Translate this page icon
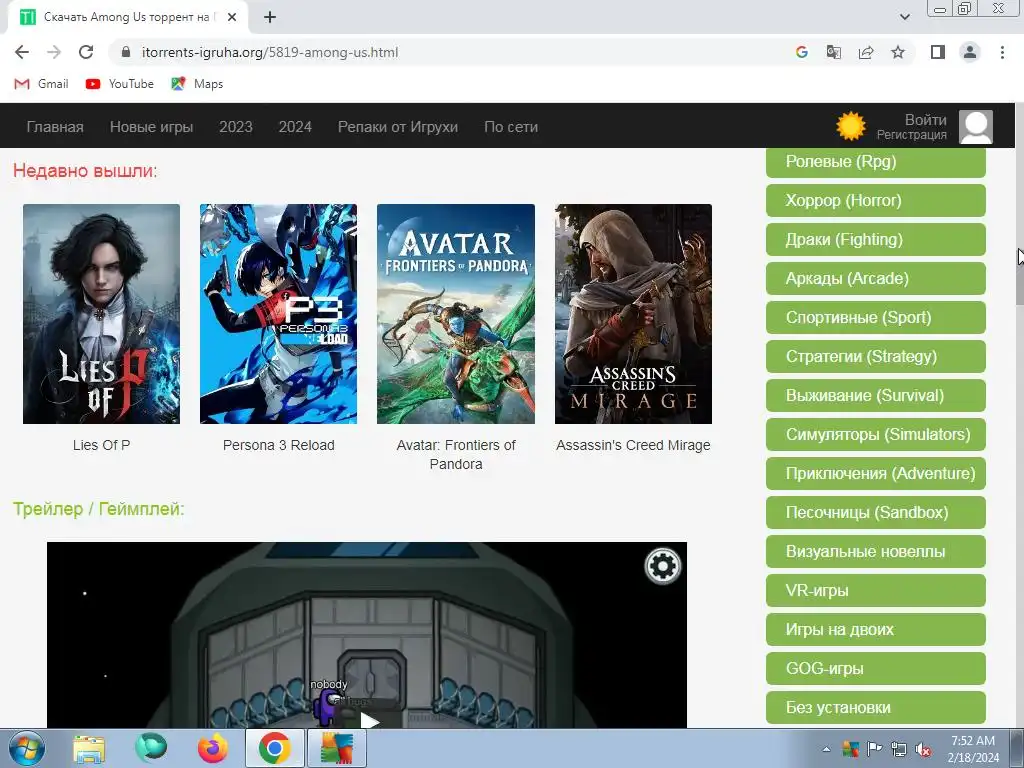This screenshot has width=1024, height=768. [x=834, y=52]
